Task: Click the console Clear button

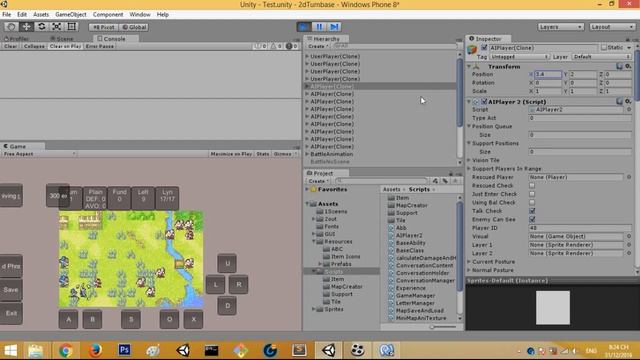Action: pos(11,46)
